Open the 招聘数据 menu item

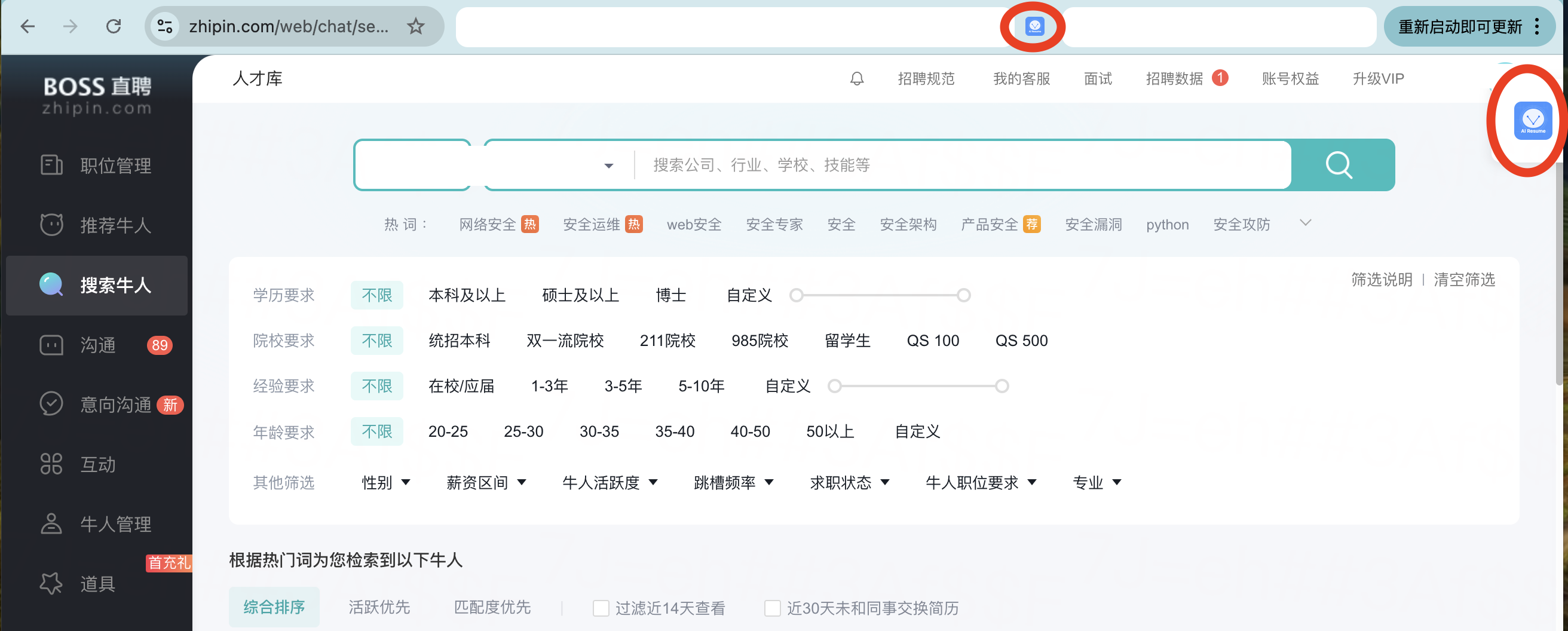(1175, 78)
